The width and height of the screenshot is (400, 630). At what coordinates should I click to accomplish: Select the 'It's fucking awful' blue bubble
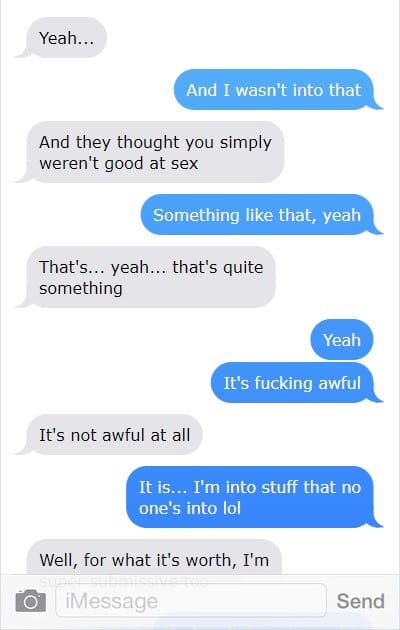click(x=296, y=383)
